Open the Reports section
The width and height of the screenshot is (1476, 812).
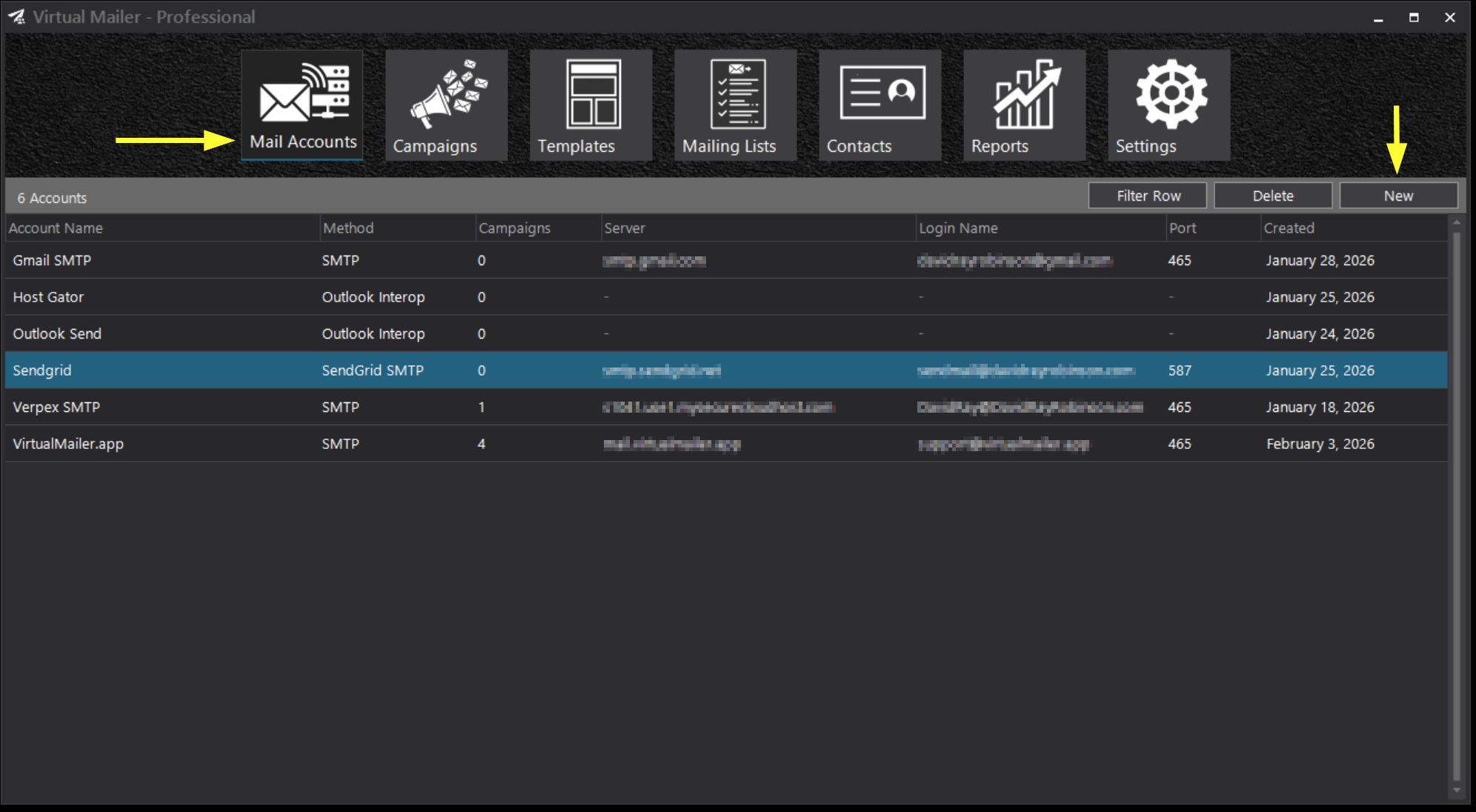[x=1024, y=105]
